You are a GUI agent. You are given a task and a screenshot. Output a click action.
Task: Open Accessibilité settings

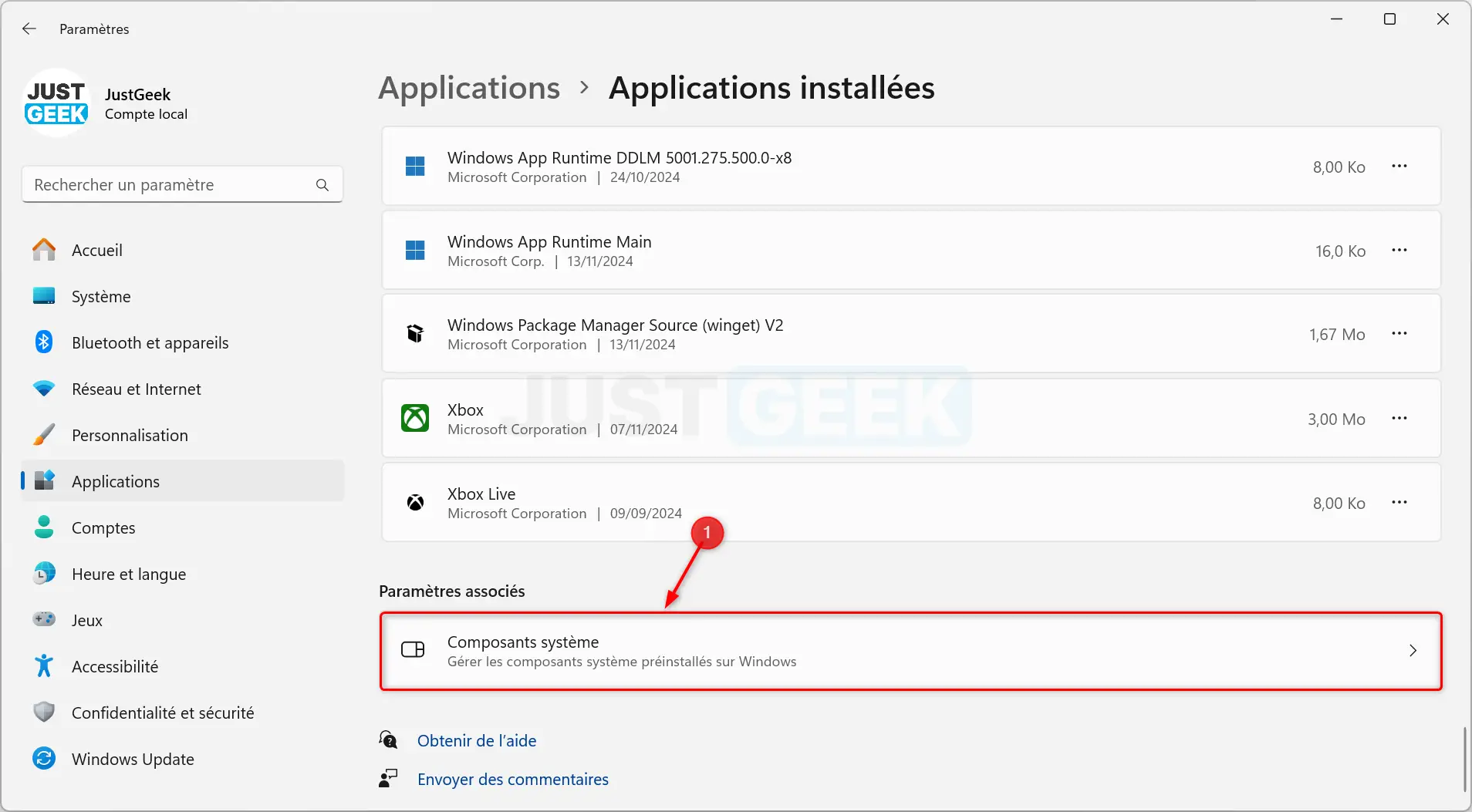tap(182, 666)
